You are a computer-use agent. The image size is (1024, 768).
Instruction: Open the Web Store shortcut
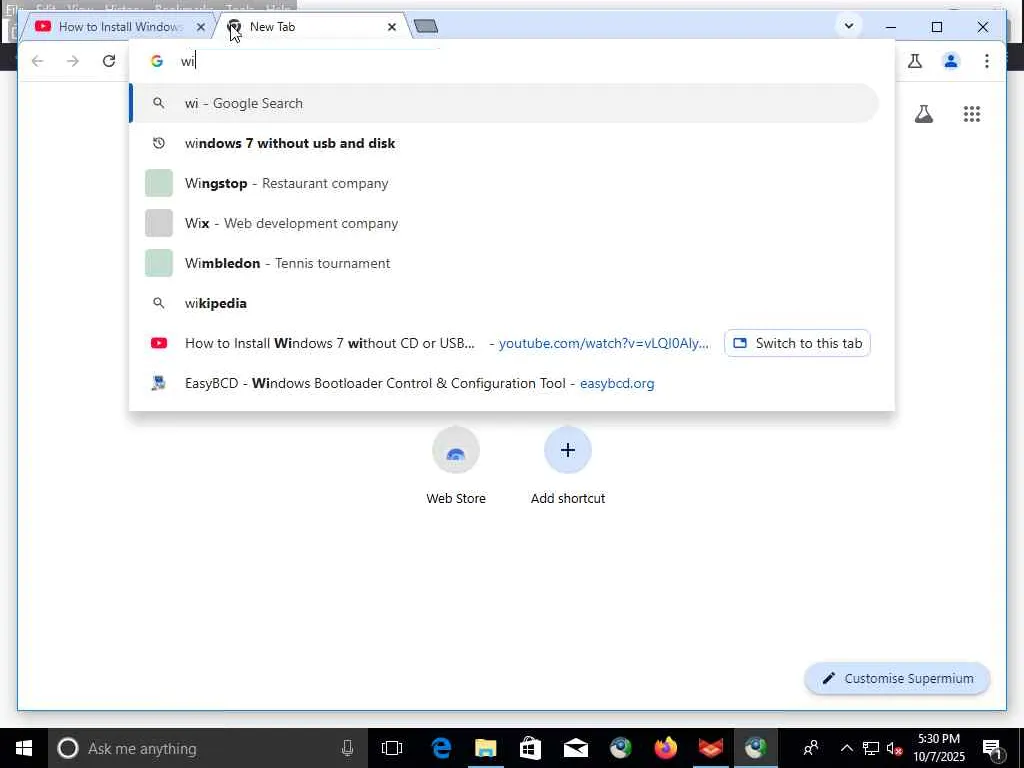(x=456, y=466)
